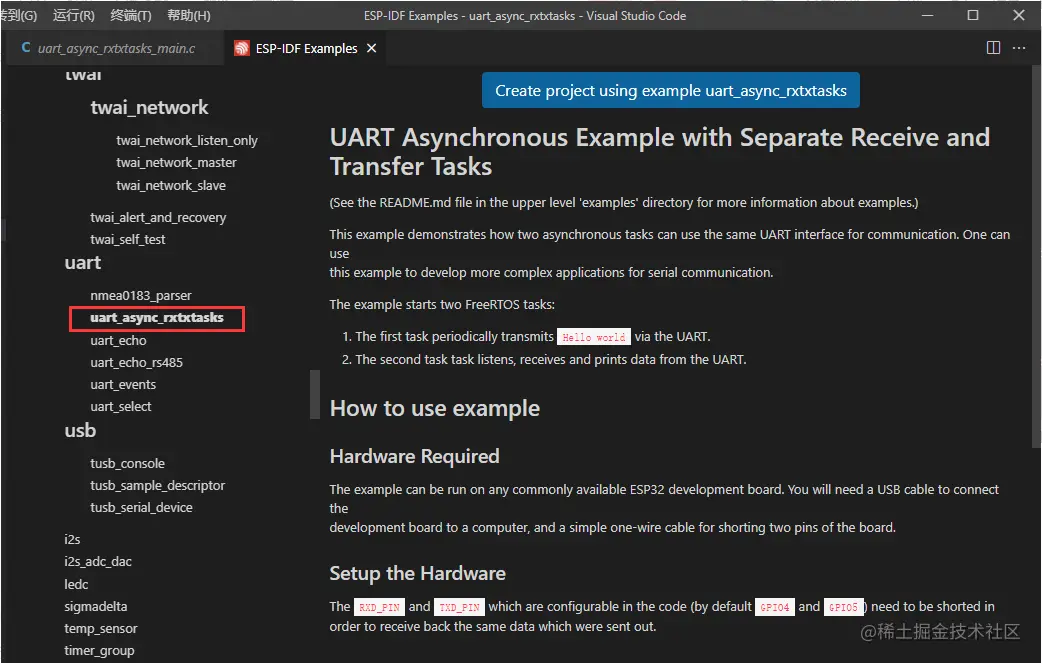This screenshot has width=1042, height=663.
Task: Click the UART Asynchronous Example title heading
Action: pyautogui.click(x=659, y=151)
